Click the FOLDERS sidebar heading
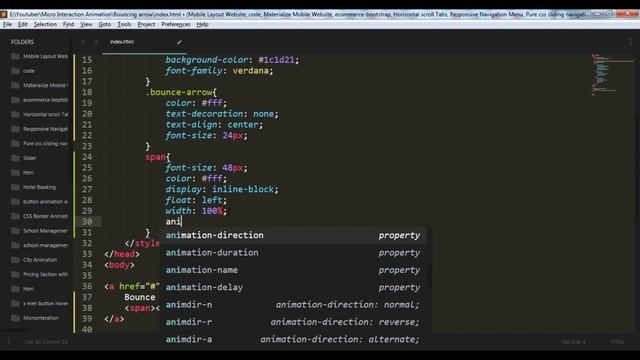The height and width of the screenshot is (360, 640). (22, 42)
